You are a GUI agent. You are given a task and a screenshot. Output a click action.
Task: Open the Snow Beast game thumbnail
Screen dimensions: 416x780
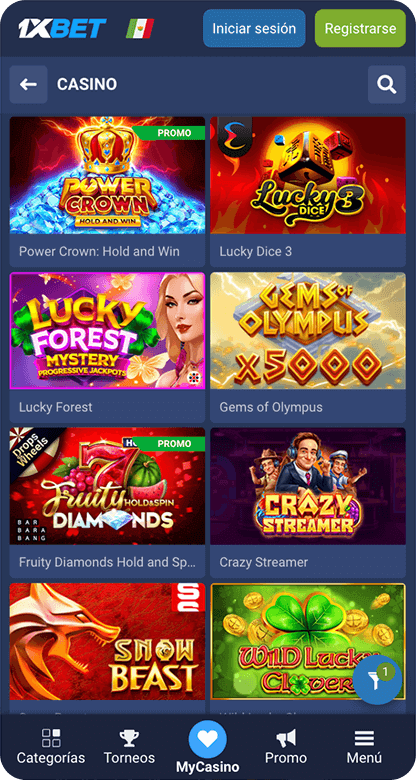pos(107,641)
